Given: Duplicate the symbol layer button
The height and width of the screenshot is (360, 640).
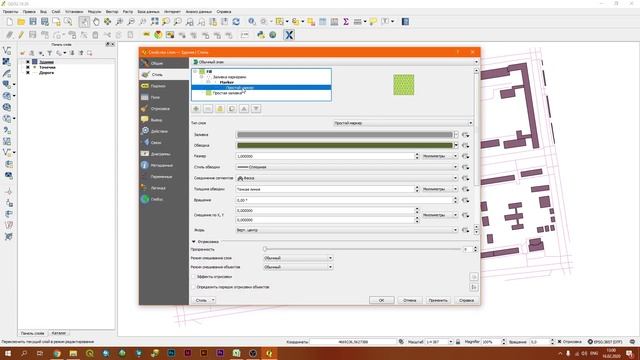Looking at the screenshot, I should [x=232, y=109].
